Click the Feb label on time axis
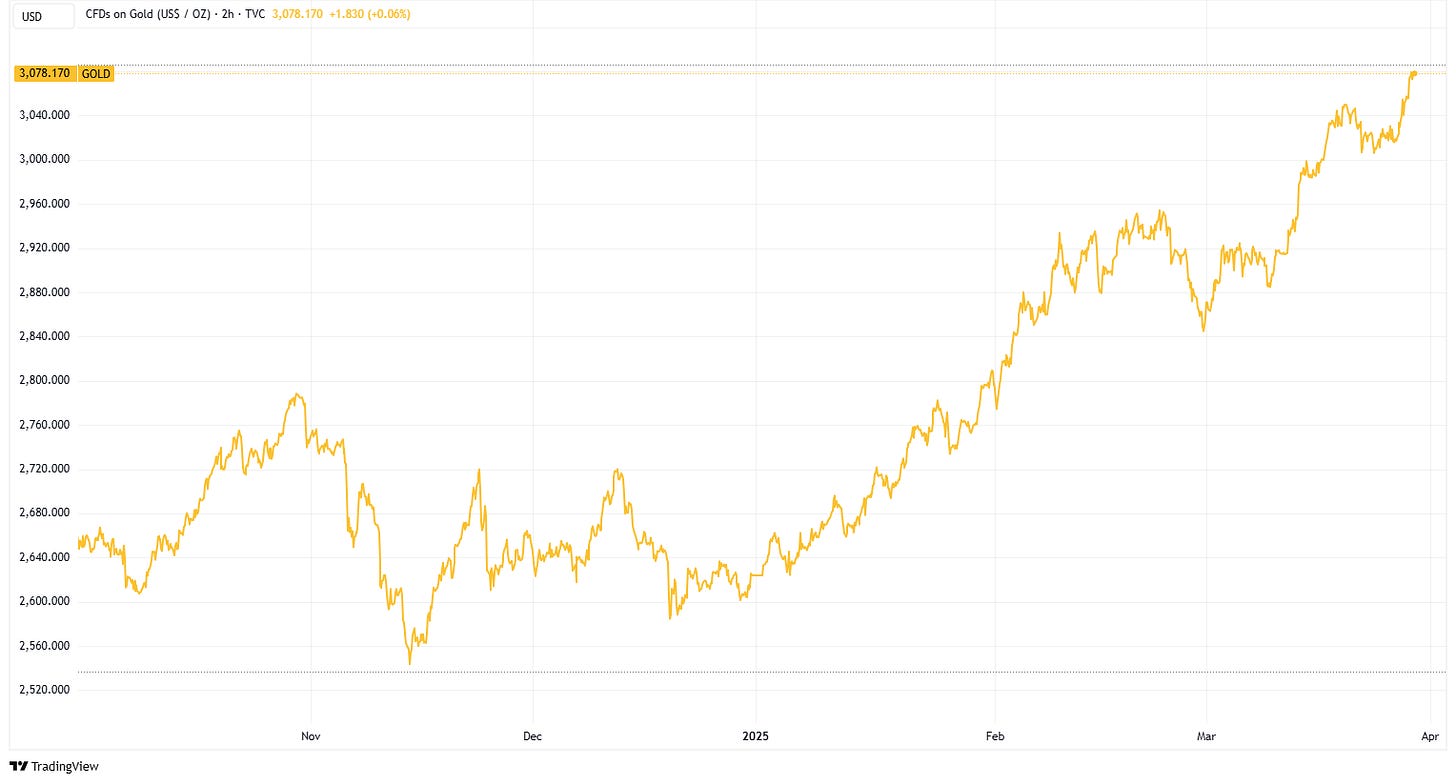Image resolution: width=1456 pixels, height=782 pixels. pos(995,737)
